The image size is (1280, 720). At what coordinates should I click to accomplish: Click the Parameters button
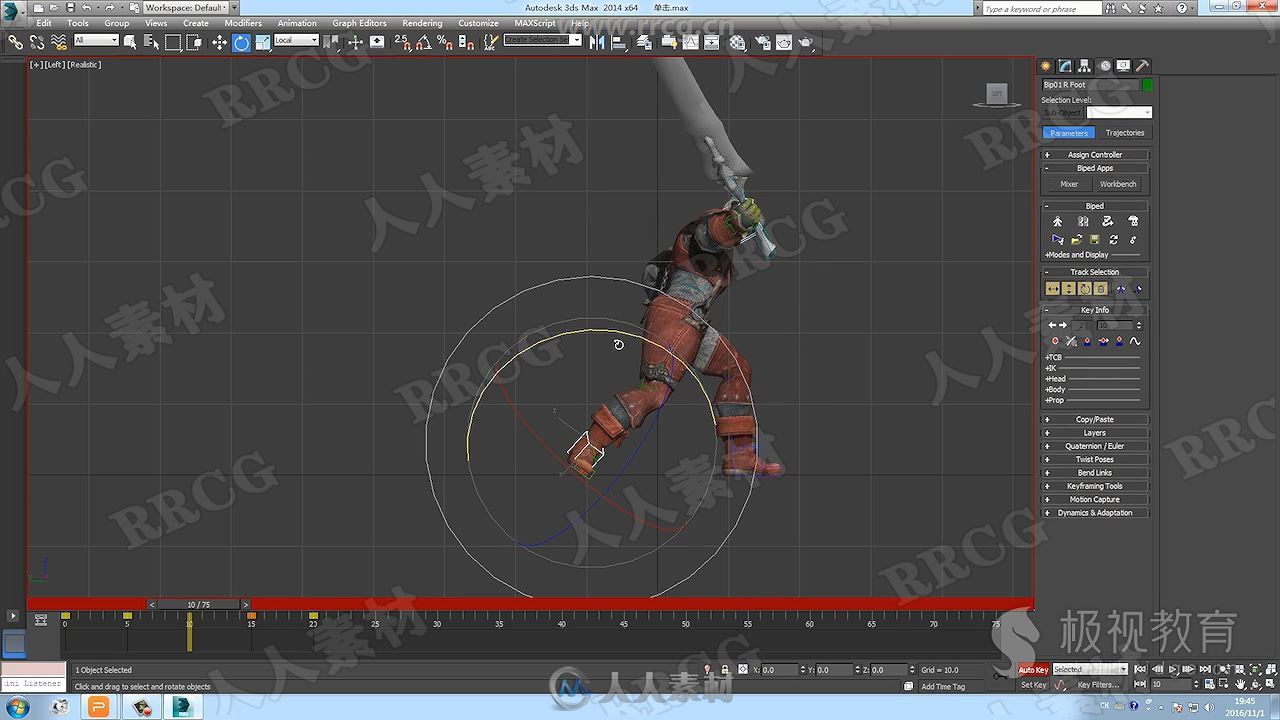click(x=1069, y=133)
